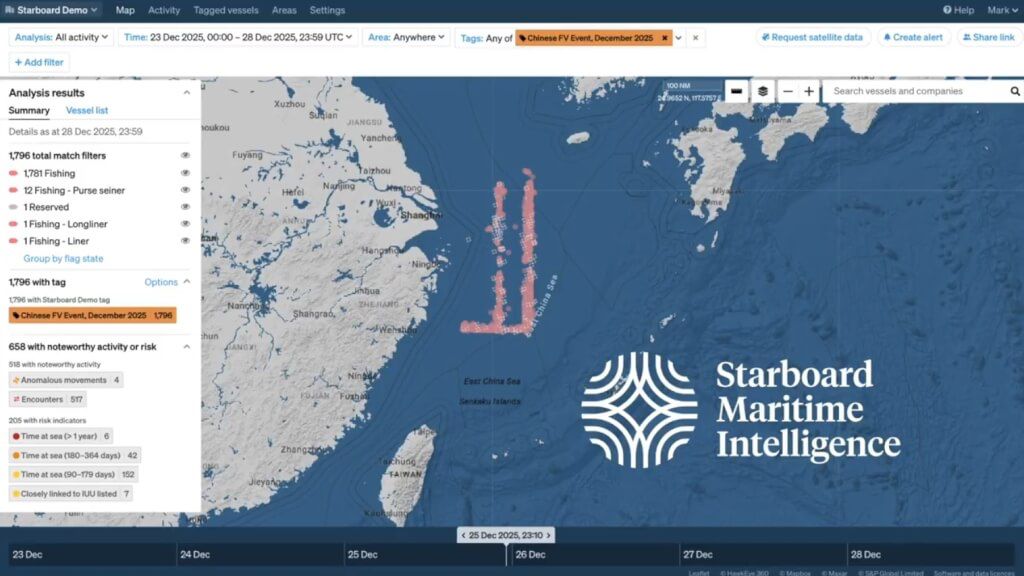Step timeline forward with right arrow

point(549,535)
